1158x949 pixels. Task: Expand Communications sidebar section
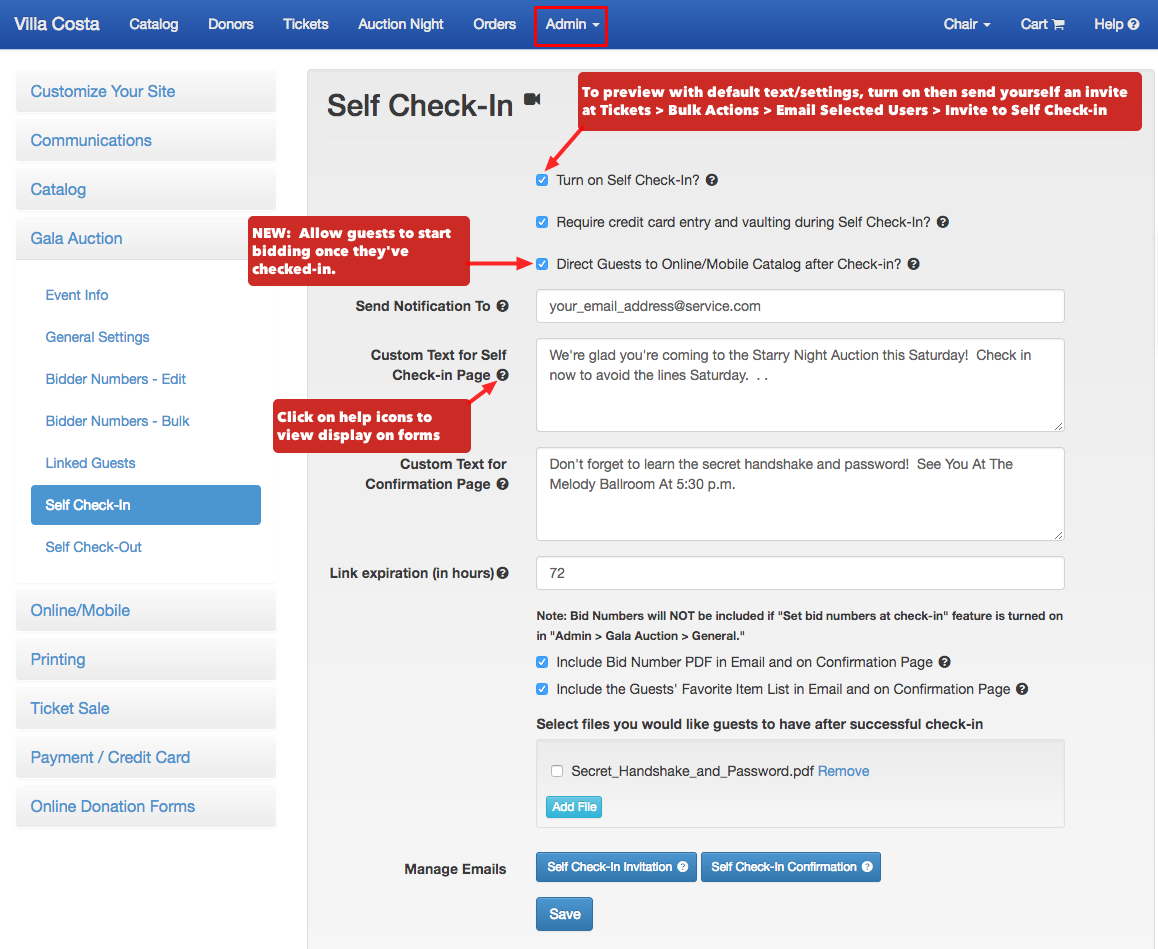point(145,140)
